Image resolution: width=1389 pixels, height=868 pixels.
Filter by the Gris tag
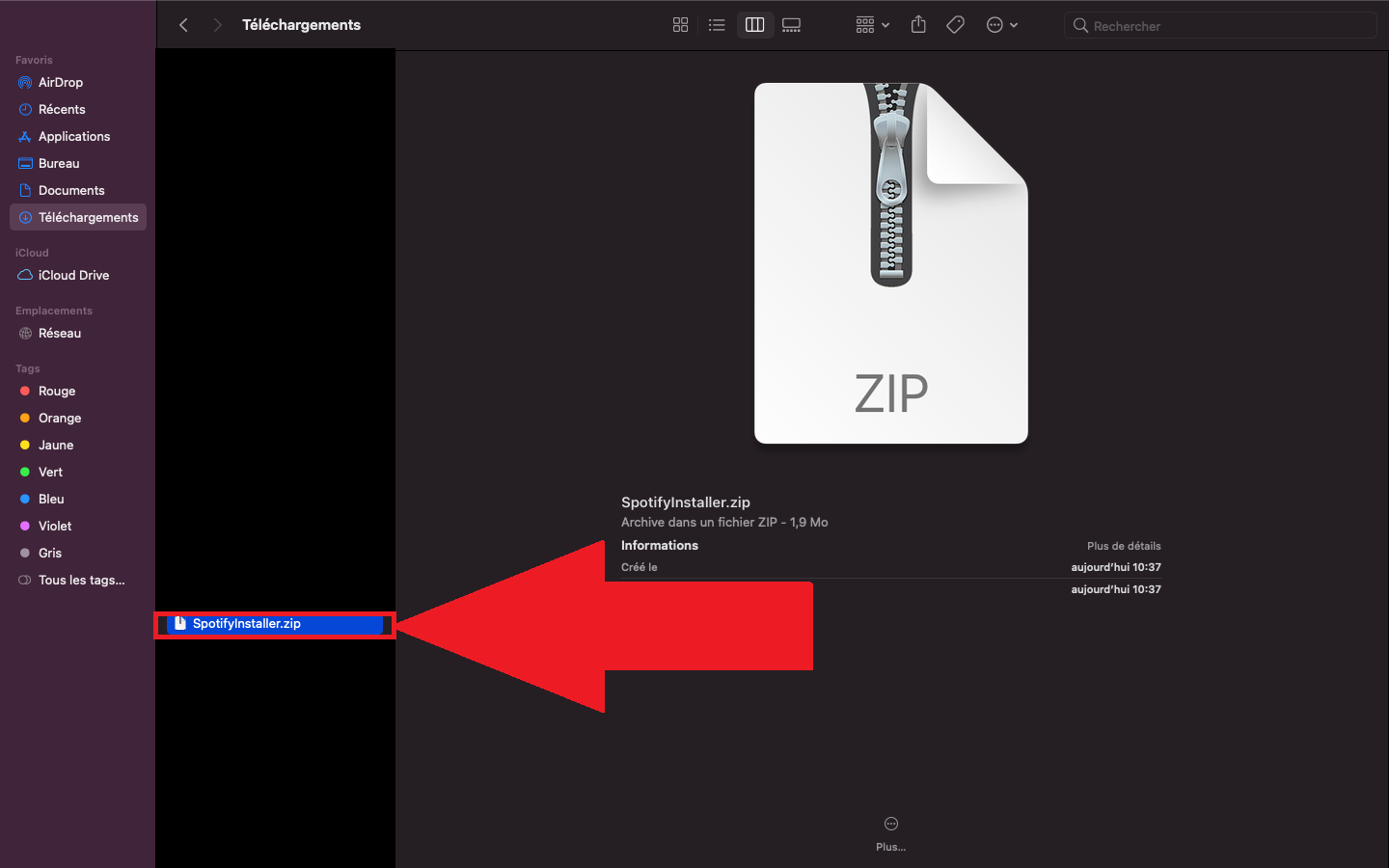pyautogui.click(x=77, y=553)
